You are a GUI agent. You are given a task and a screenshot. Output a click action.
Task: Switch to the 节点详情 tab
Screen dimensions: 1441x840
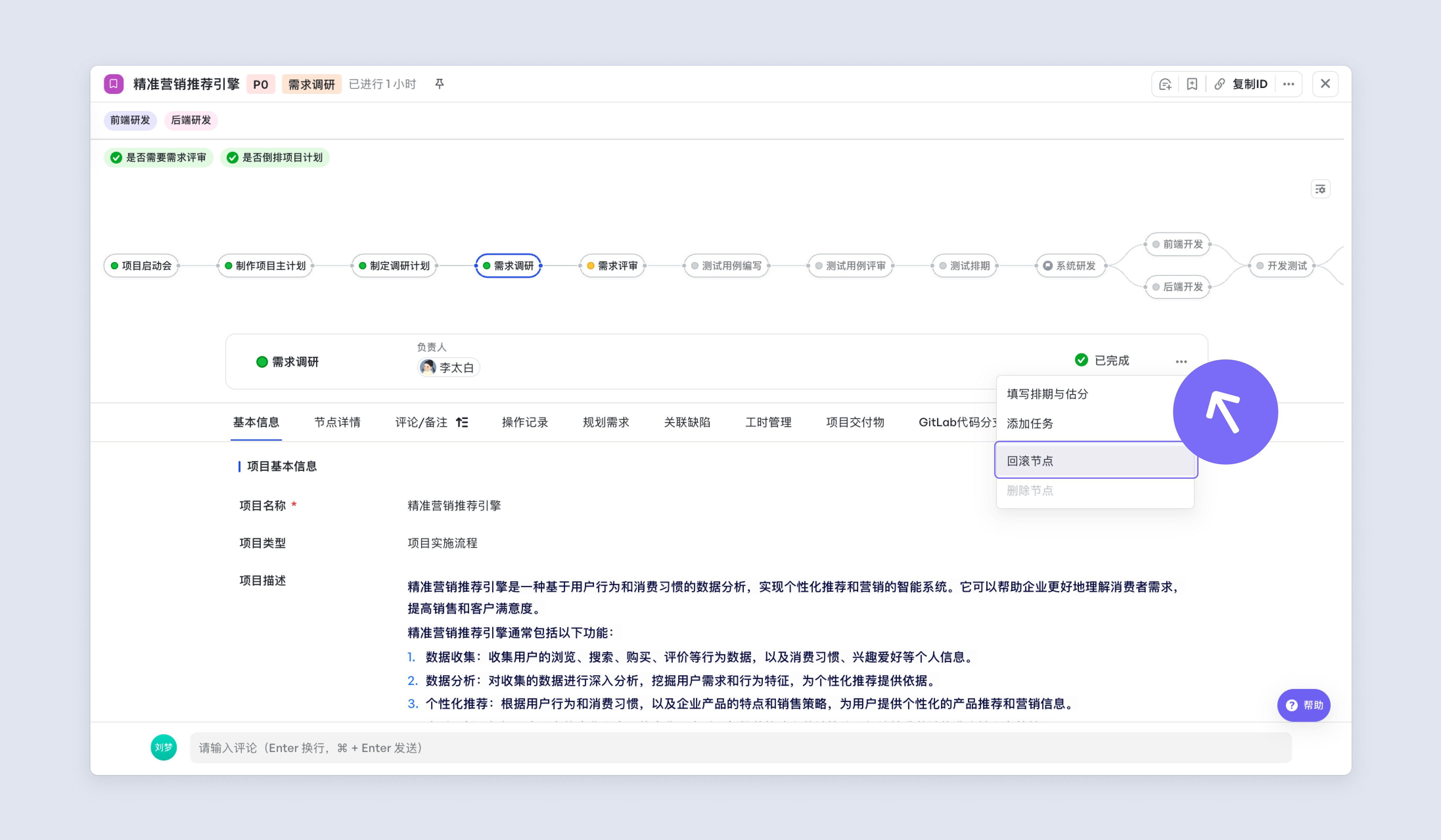337,422
